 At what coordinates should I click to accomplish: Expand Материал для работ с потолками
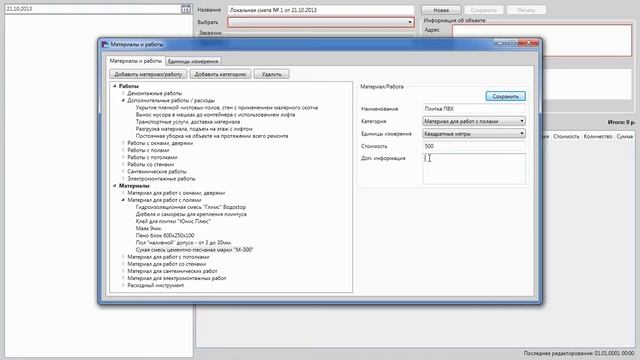[123, 257]
